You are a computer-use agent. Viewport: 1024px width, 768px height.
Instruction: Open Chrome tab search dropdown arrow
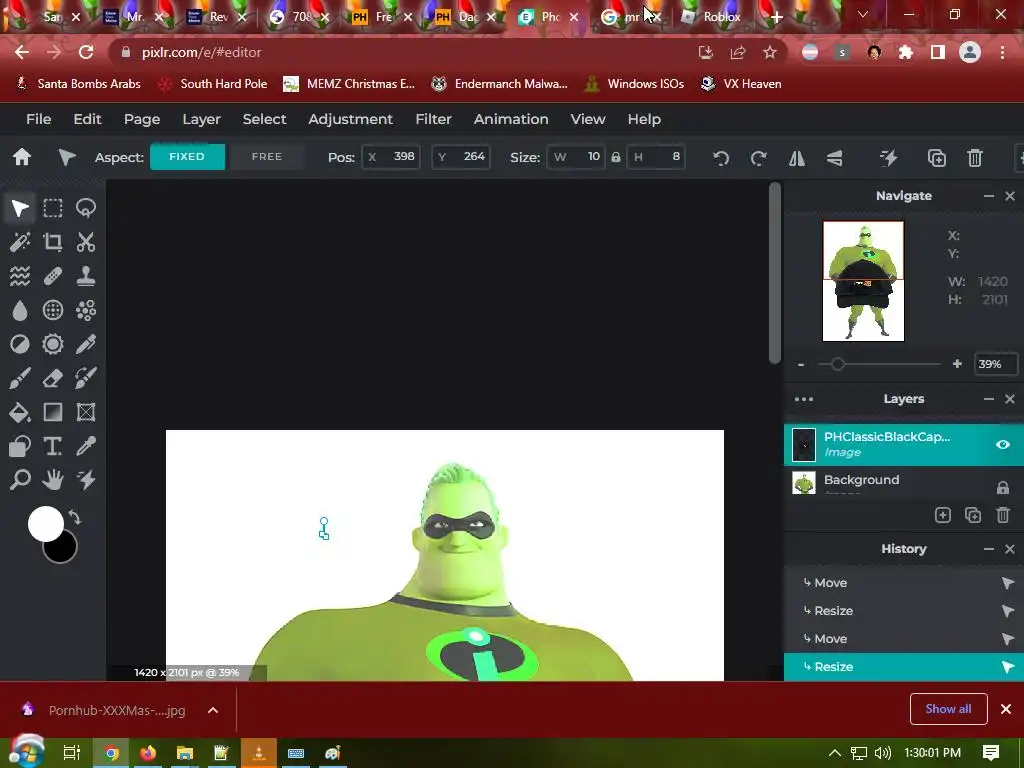point(863,14)
